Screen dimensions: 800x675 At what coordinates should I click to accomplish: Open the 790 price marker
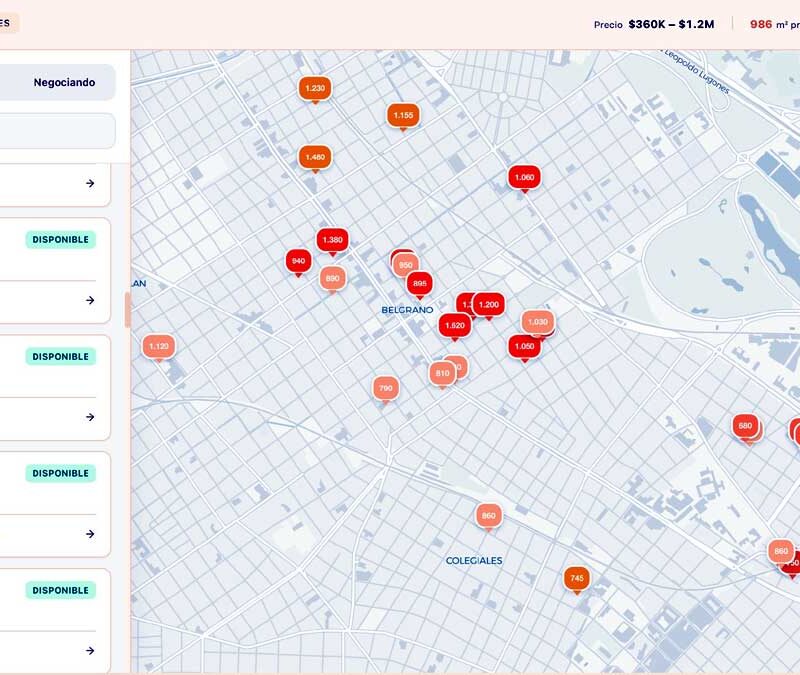(385, 388)
